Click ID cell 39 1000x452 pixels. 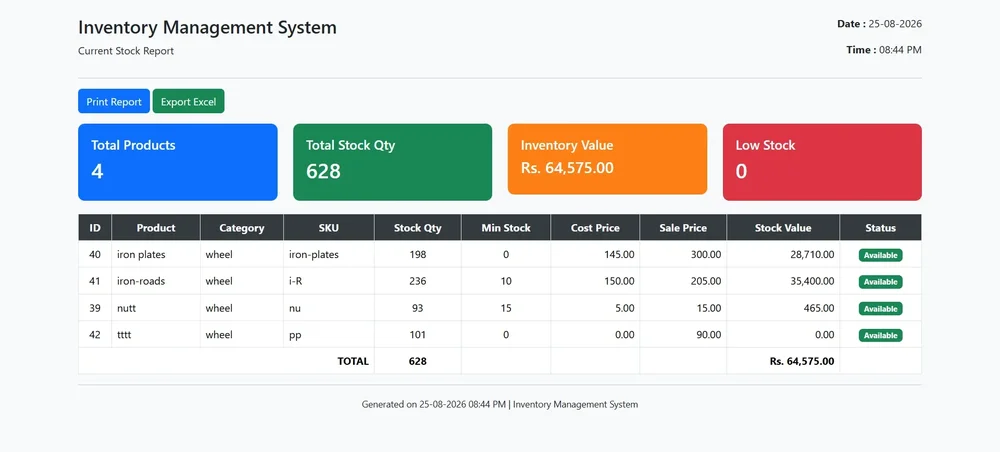click(95, 308)
